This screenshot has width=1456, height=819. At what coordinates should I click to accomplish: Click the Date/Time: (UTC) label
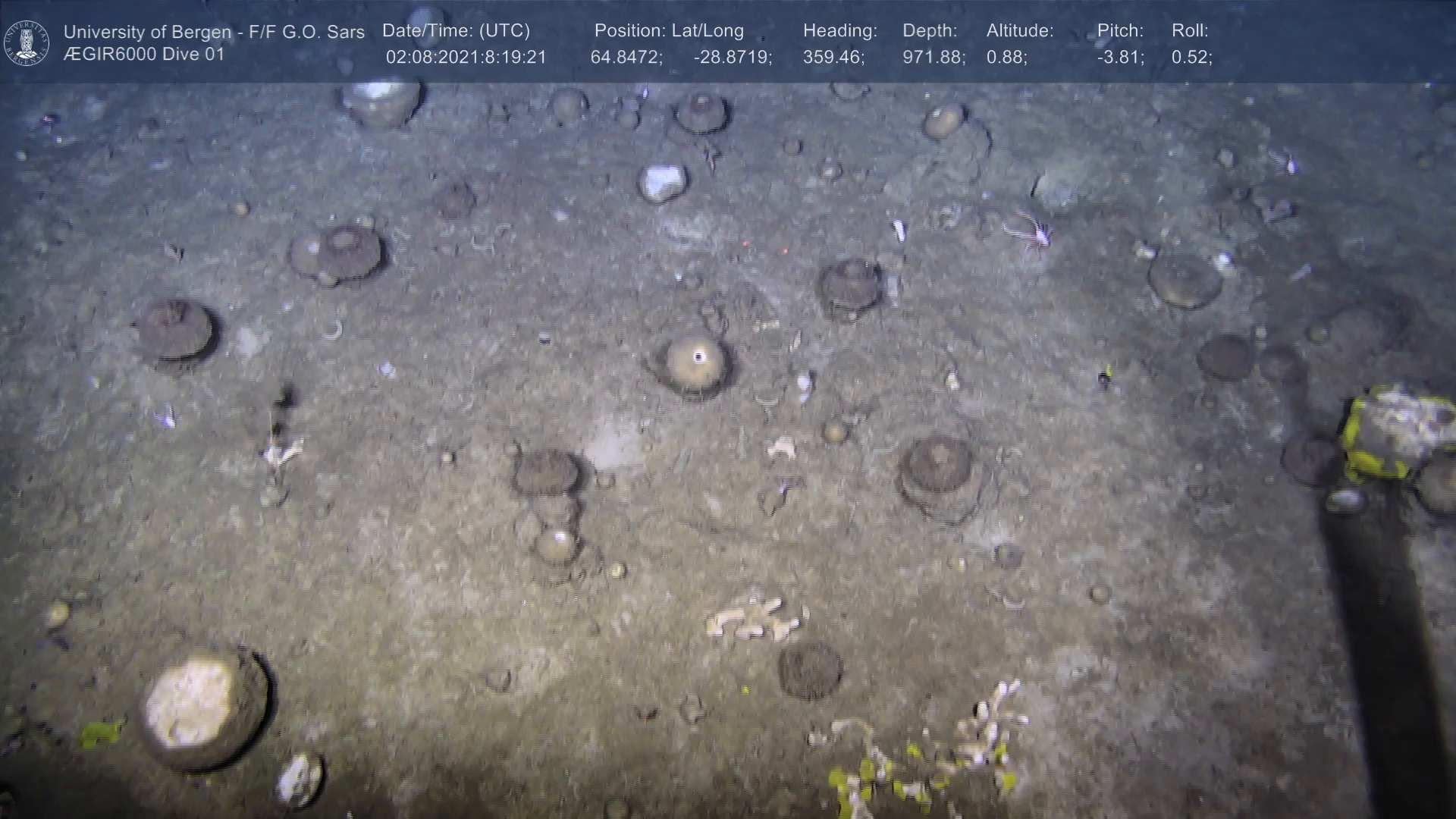pyautogui.click(x=456, y=31)
